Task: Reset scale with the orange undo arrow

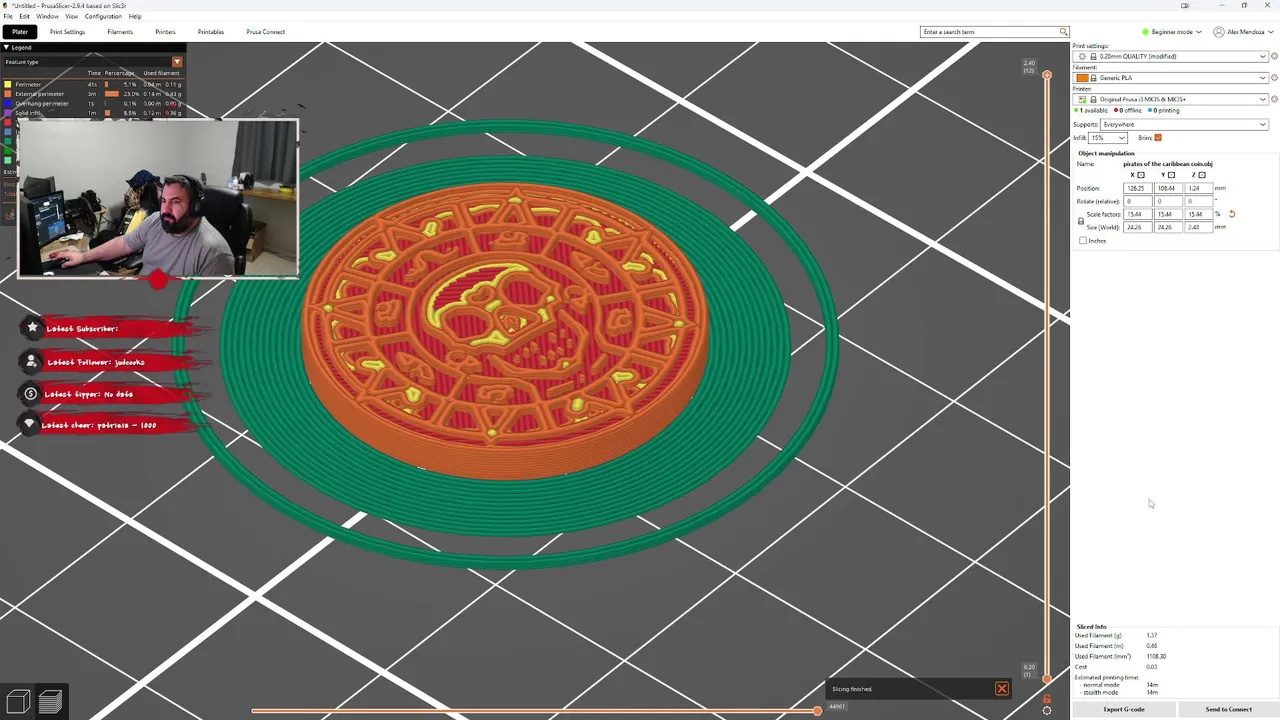Action: [x=1232, y=214]
